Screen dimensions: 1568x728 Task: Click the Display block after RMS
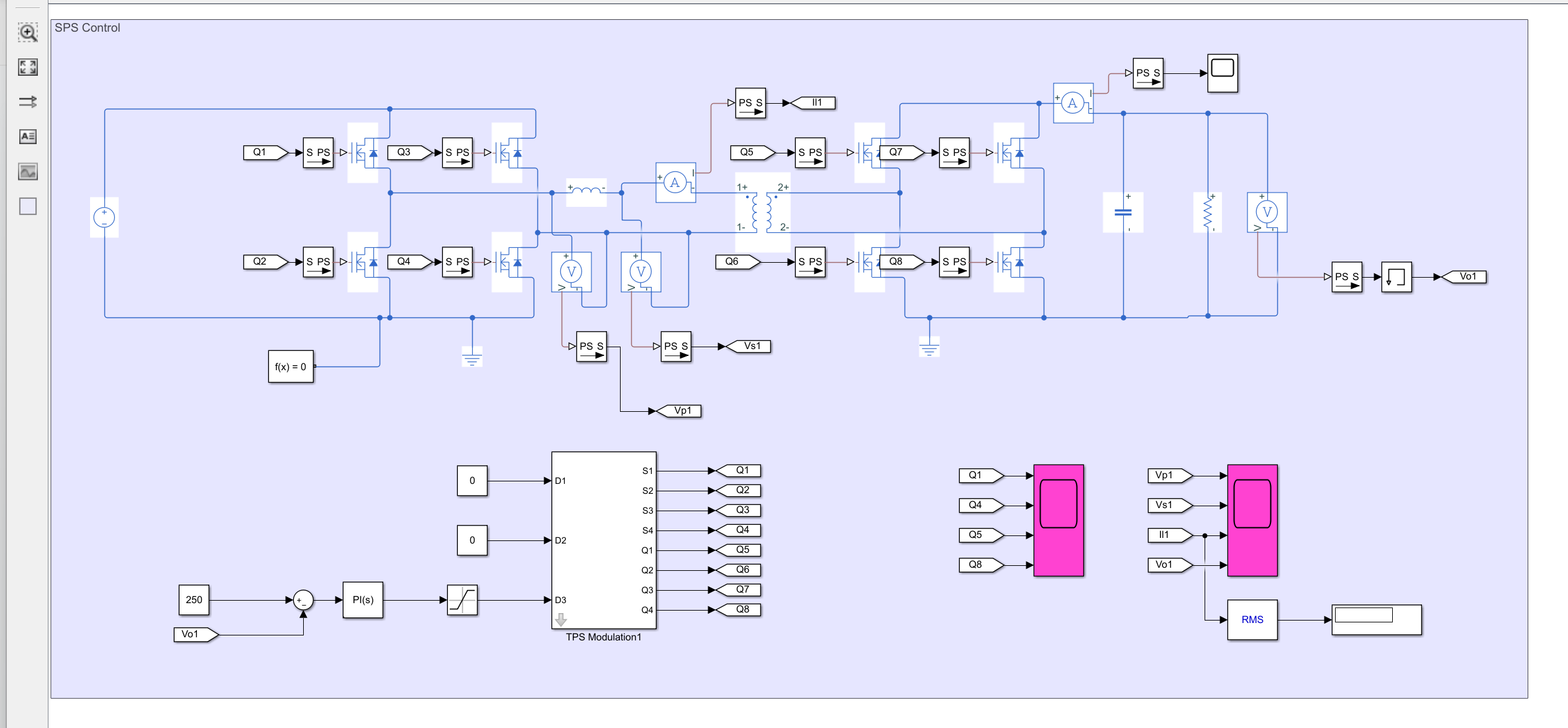pos(1377,620)
